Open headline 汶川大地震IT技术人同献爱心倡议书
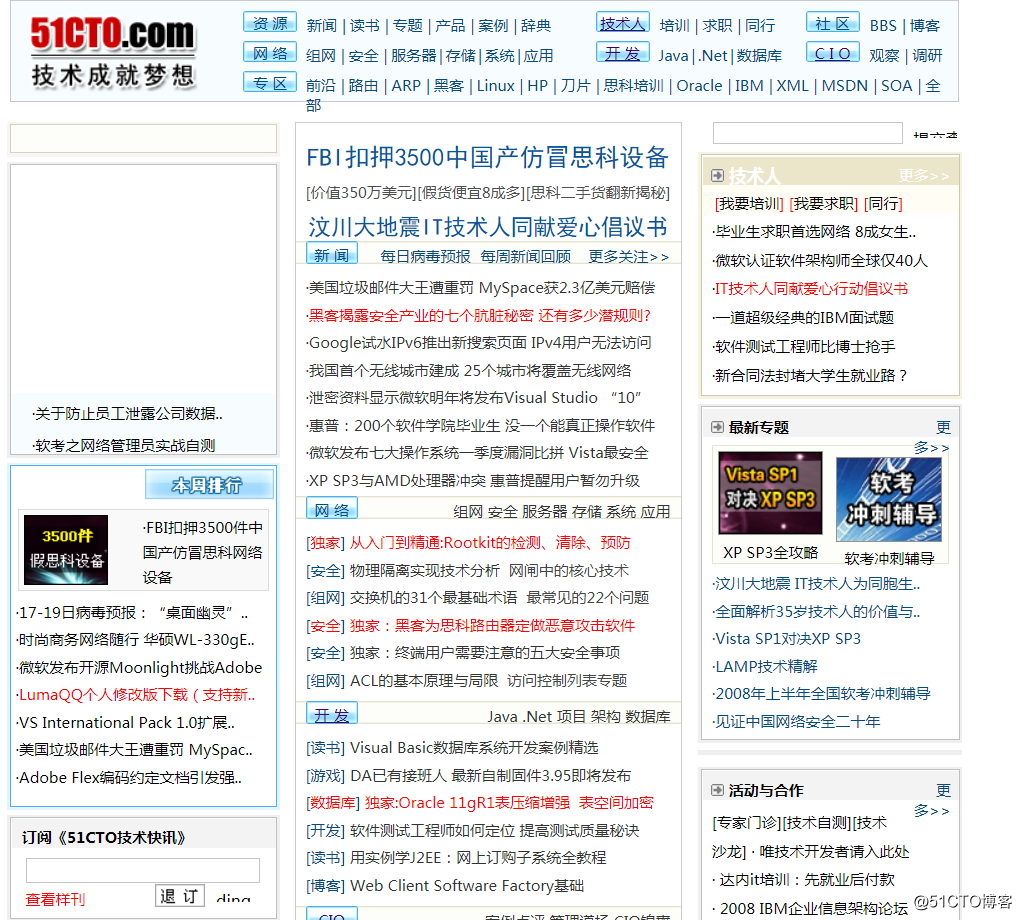The width and height of the screenshot is (1022, 920). (x=488, y=227)
